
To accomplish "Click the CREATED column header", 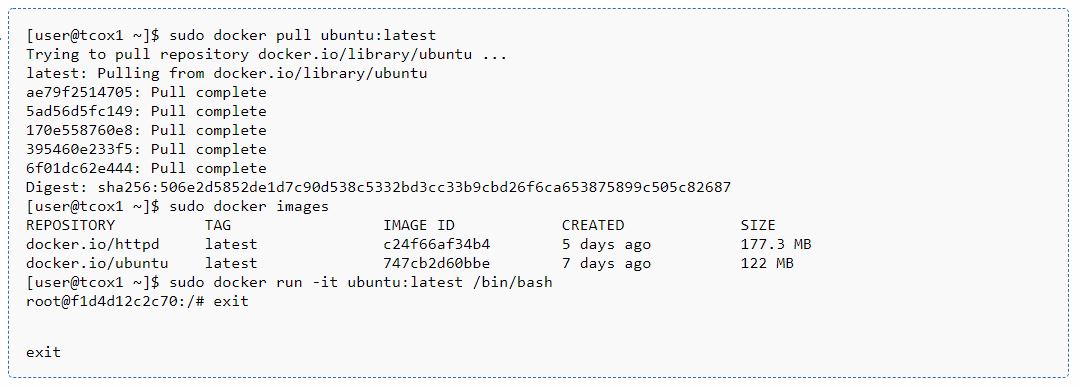I will (x=593, y=225).
